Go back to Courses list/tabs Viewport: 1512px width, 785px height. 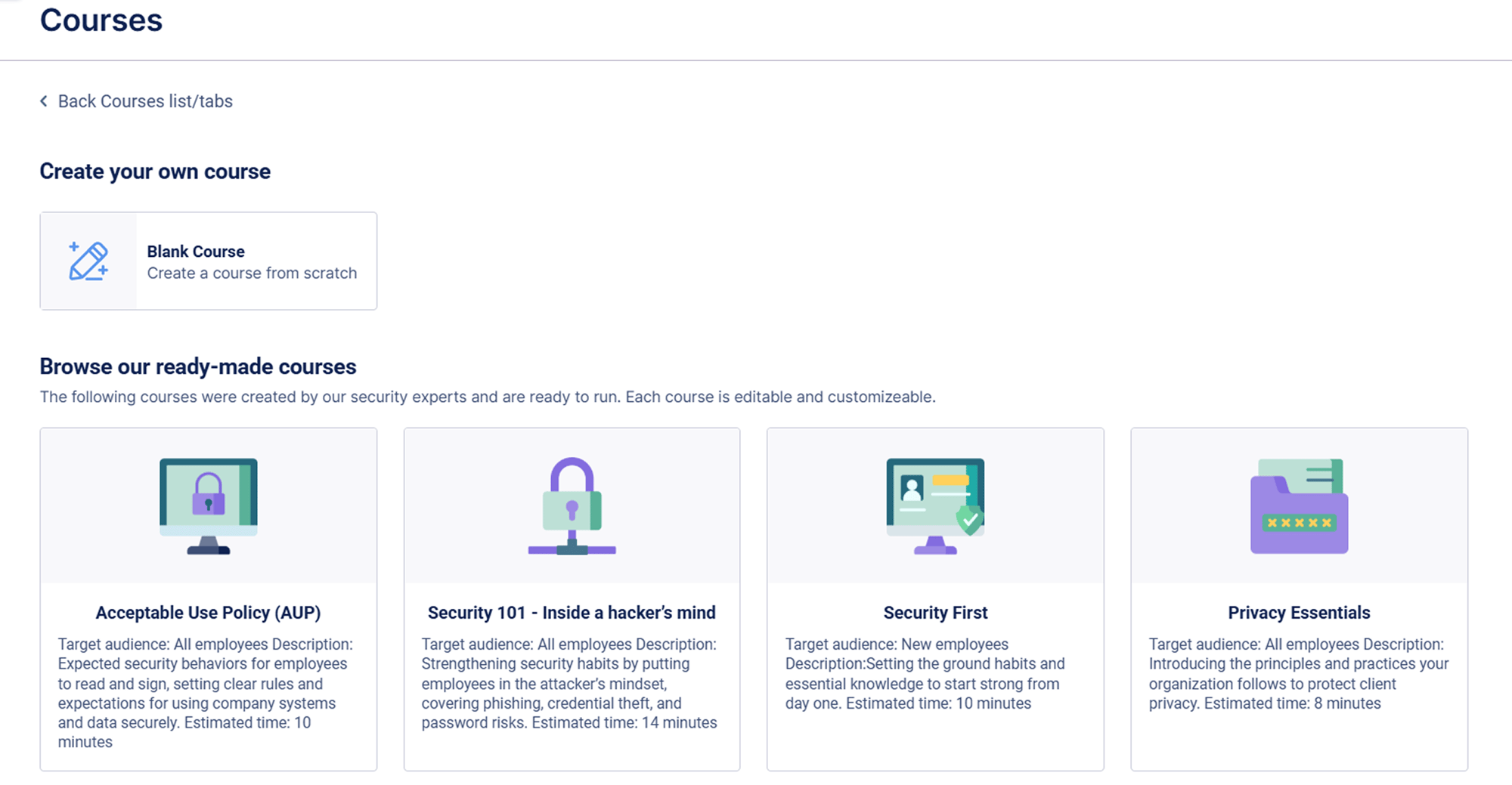145,101
